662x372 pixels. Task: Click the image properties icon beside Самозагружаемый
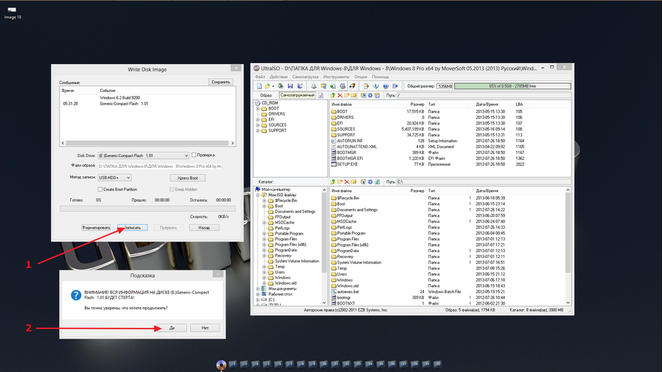click(x=320, y=95)
